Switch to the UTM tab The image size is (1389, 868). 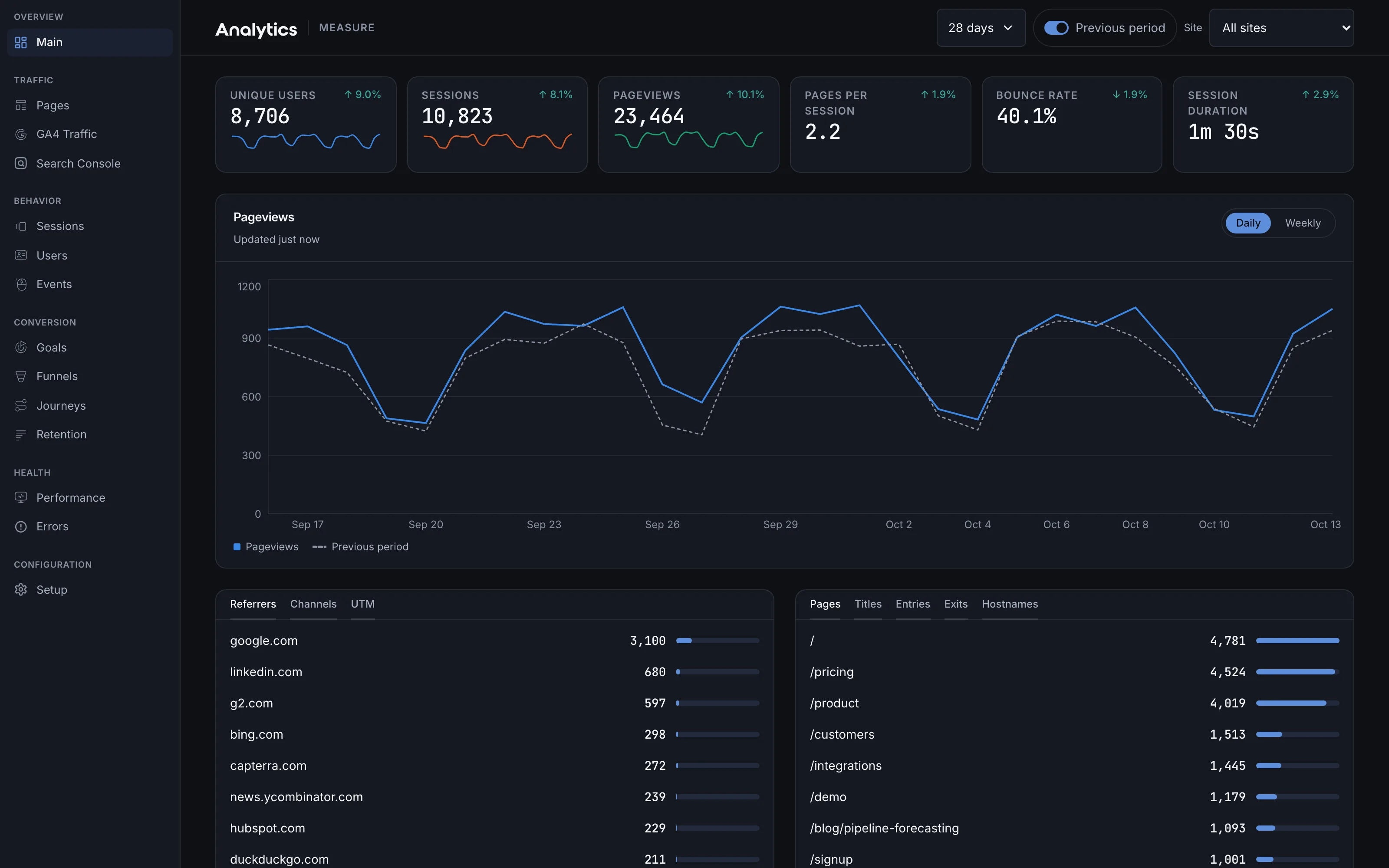pyautogui.click(x=363, y=605)
